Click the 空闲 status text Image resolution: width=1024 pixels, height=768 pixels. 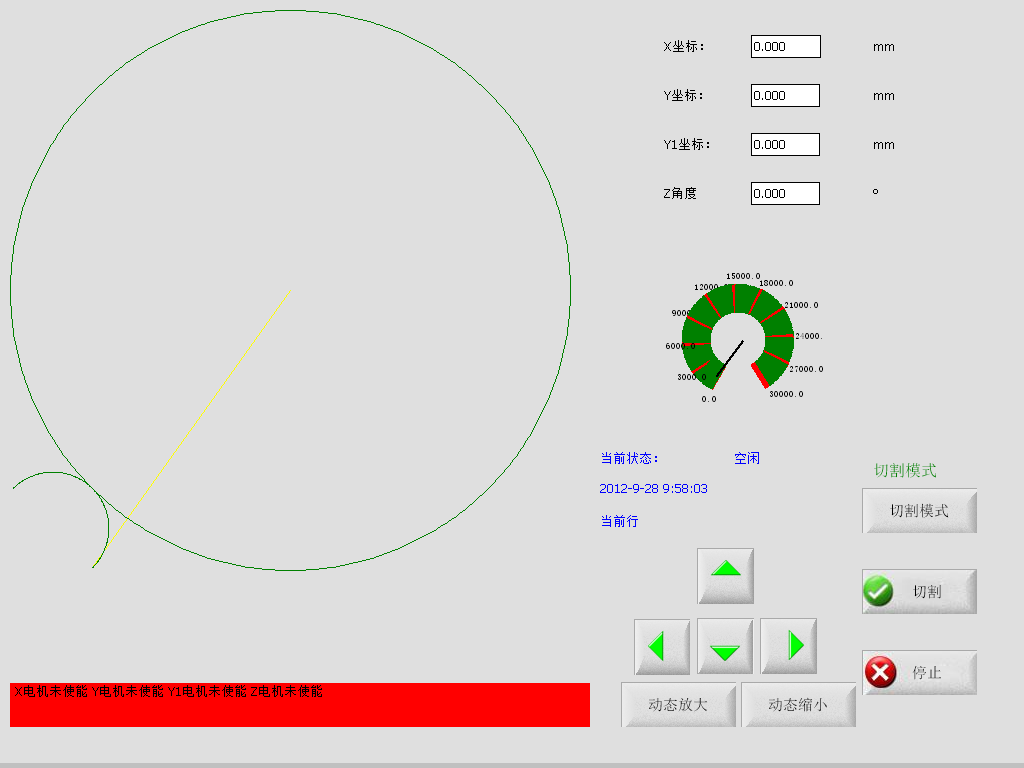(x=746, y=458)
